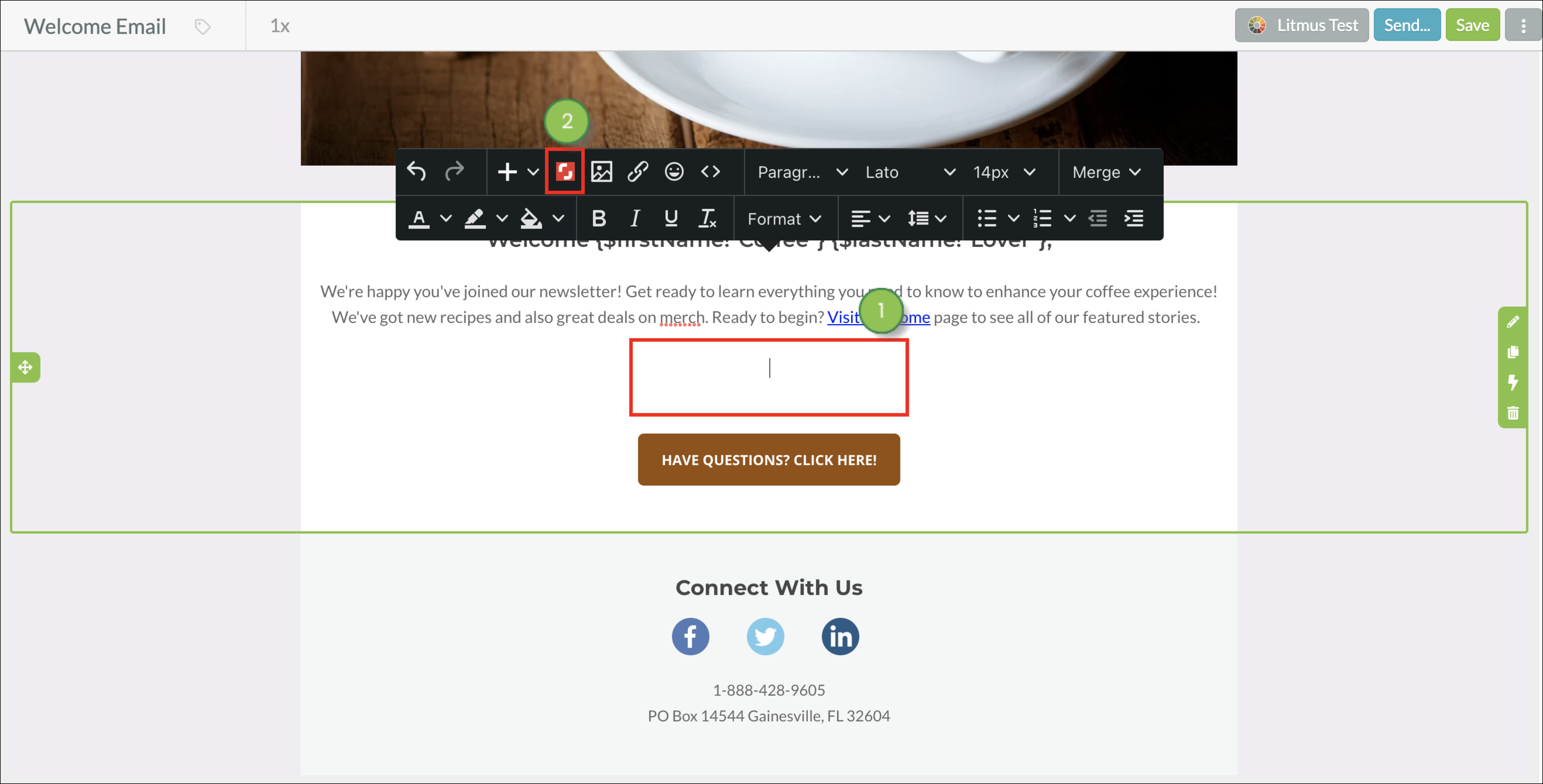
Task: Expand the text color picker arrow
Action: (x=446, y=219)
